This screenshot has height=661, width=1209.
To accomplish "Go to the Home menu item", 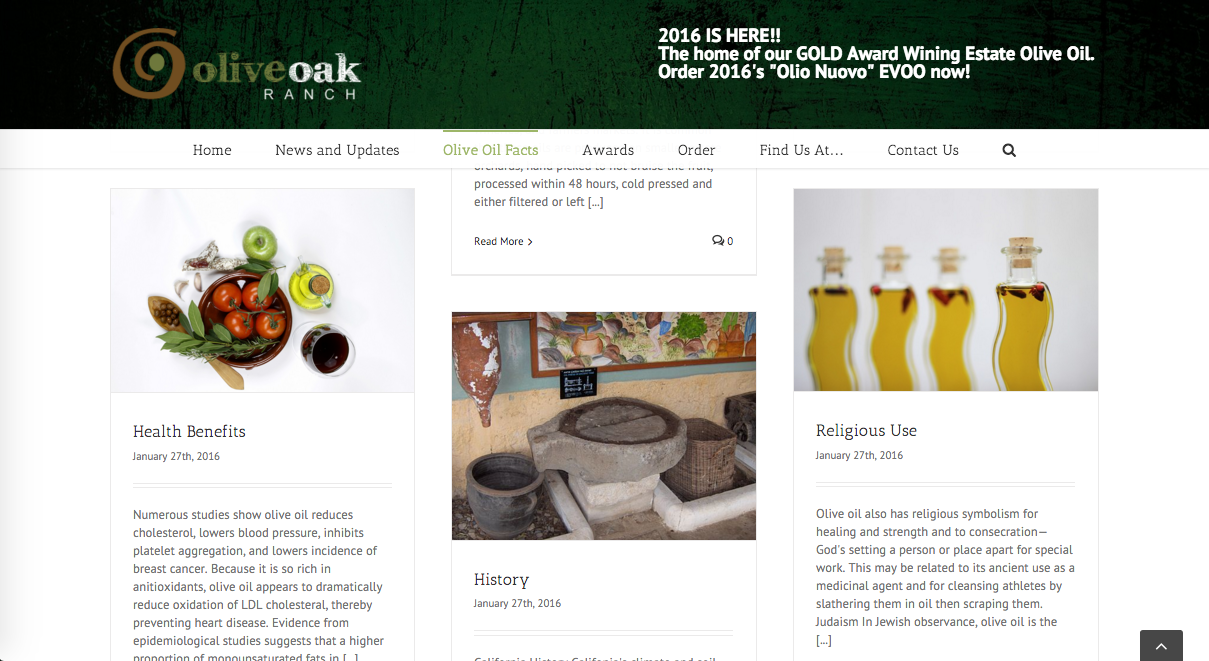I will click(212, 150).
